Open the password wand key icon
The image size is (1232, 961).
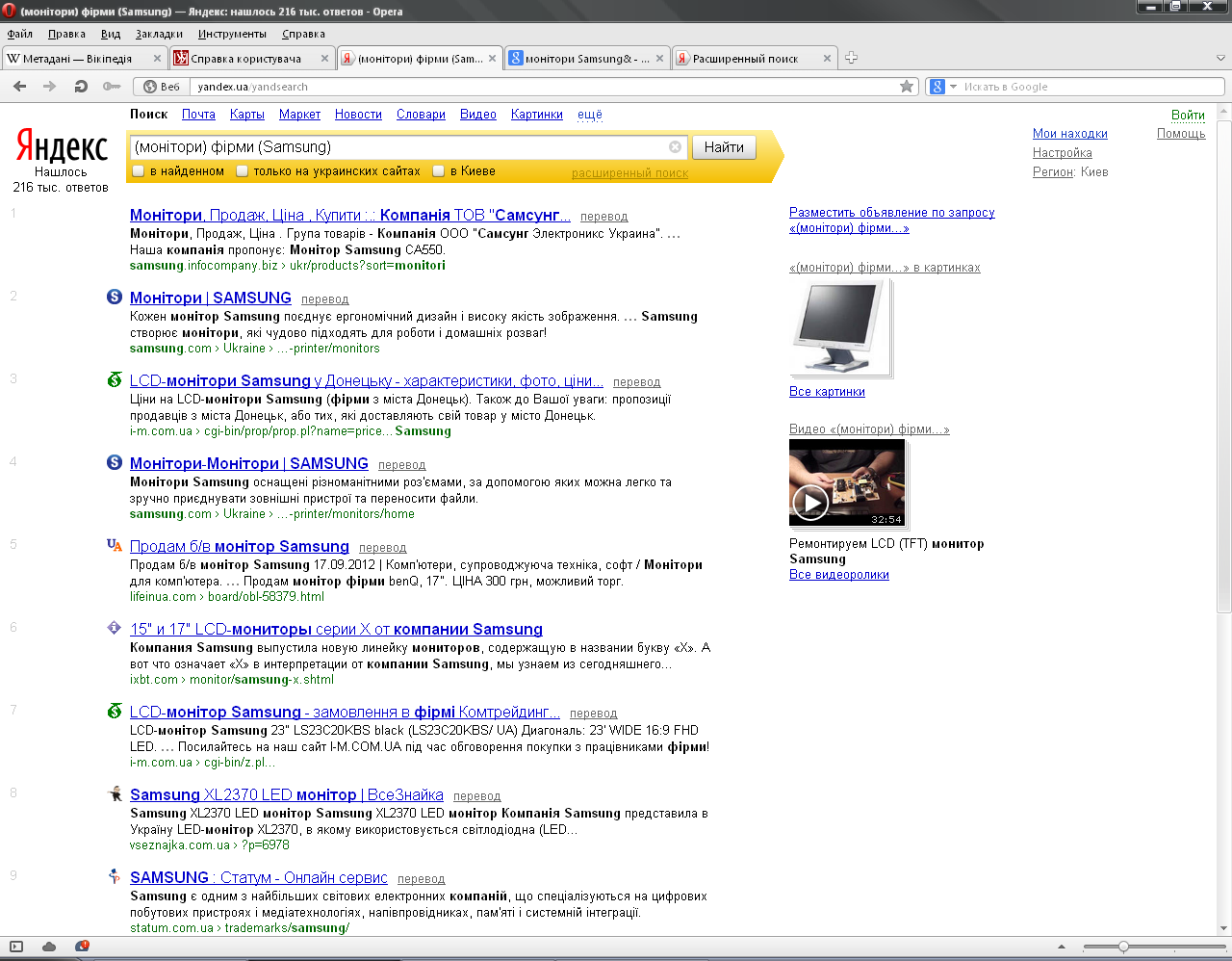coord(112,87)
